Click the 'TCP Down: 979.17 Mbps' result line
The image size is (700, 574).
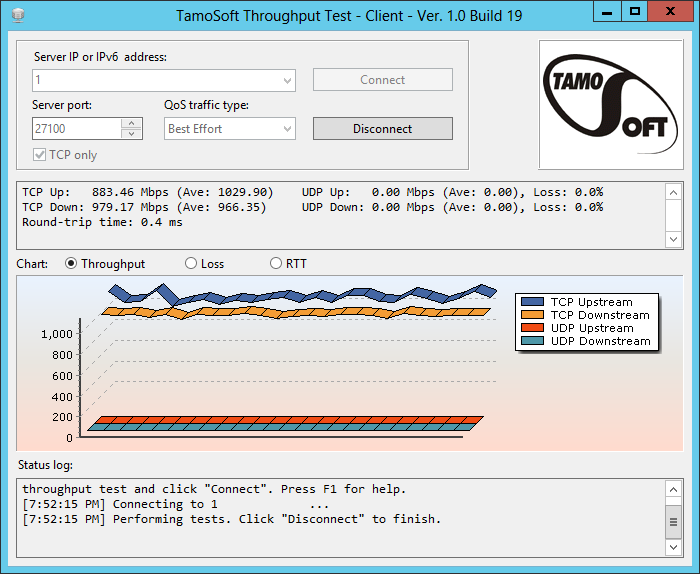[x=144, y=208]
